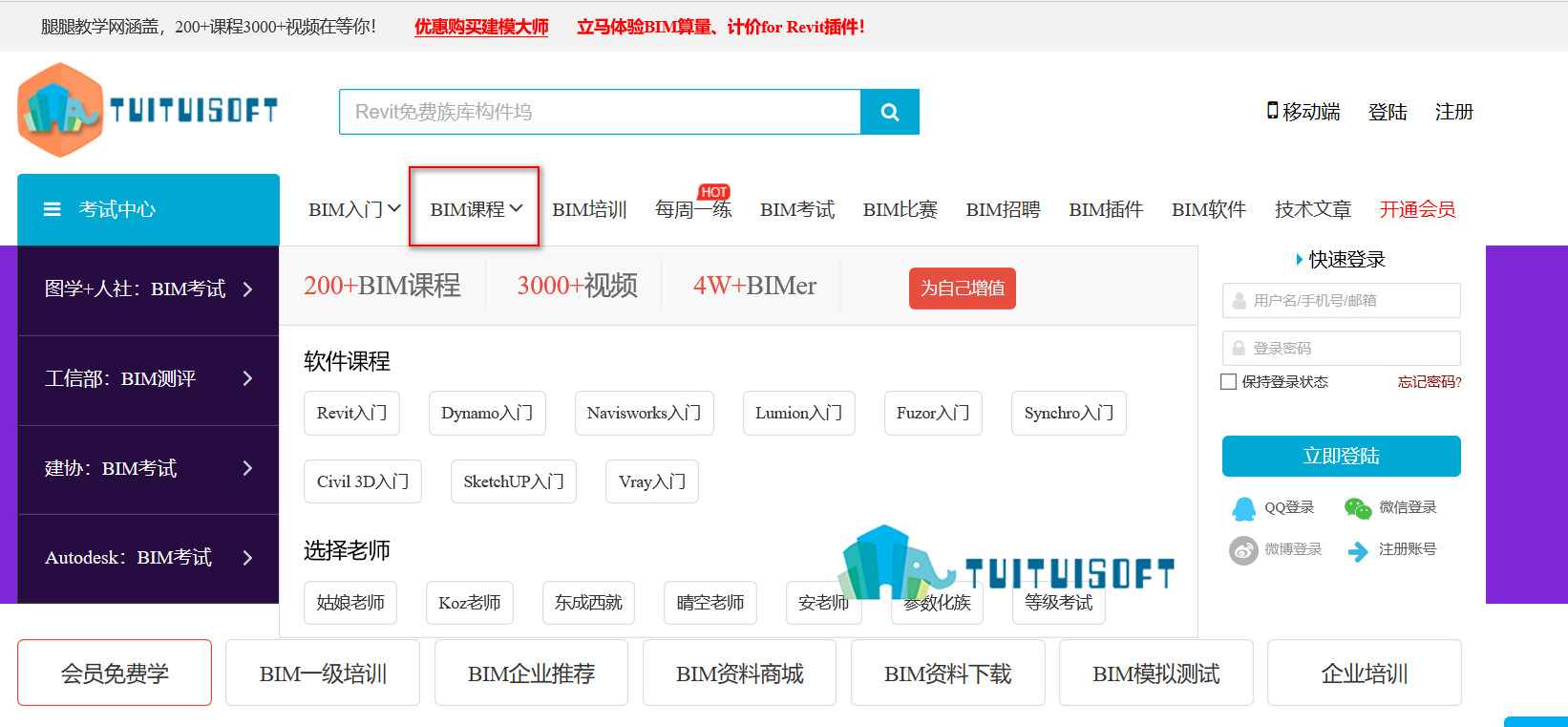
Task: Open the 会员免费学 tile
Action: tap(115, 674)
